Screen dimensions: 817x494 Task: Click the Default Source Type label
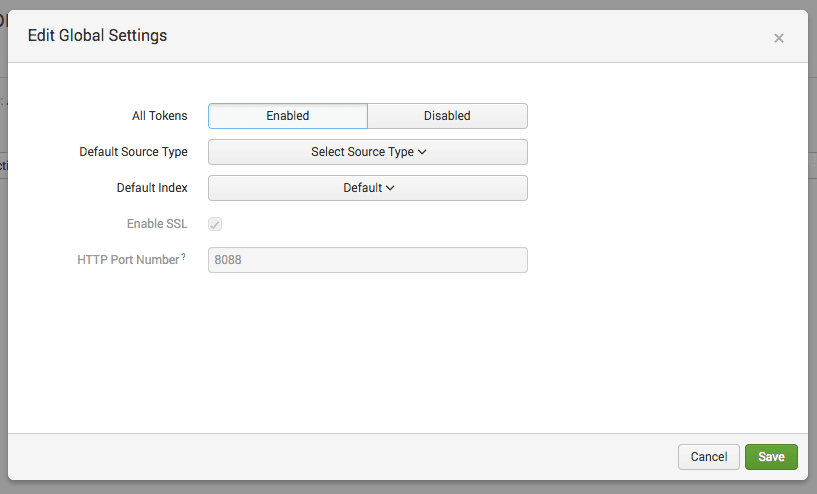133,152
